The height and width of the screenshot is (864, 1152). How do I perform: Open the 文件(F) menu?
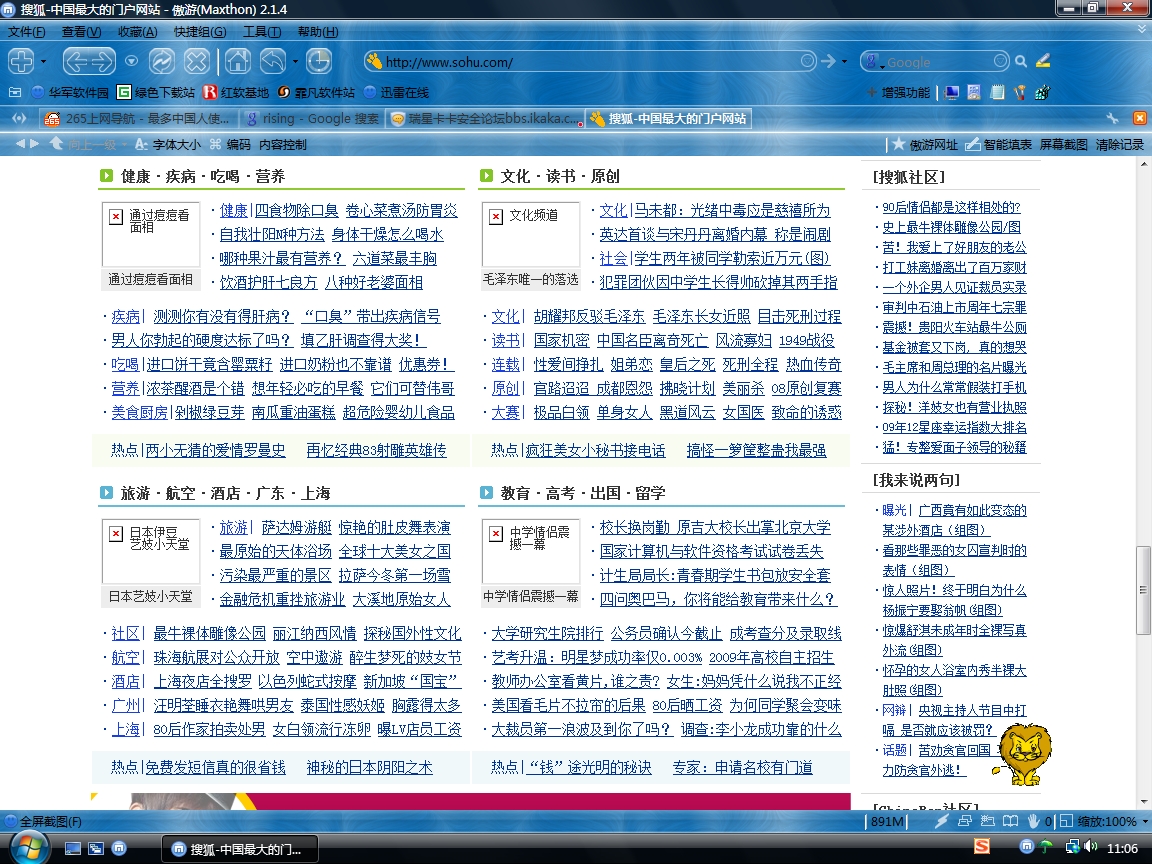coord(26,32)
